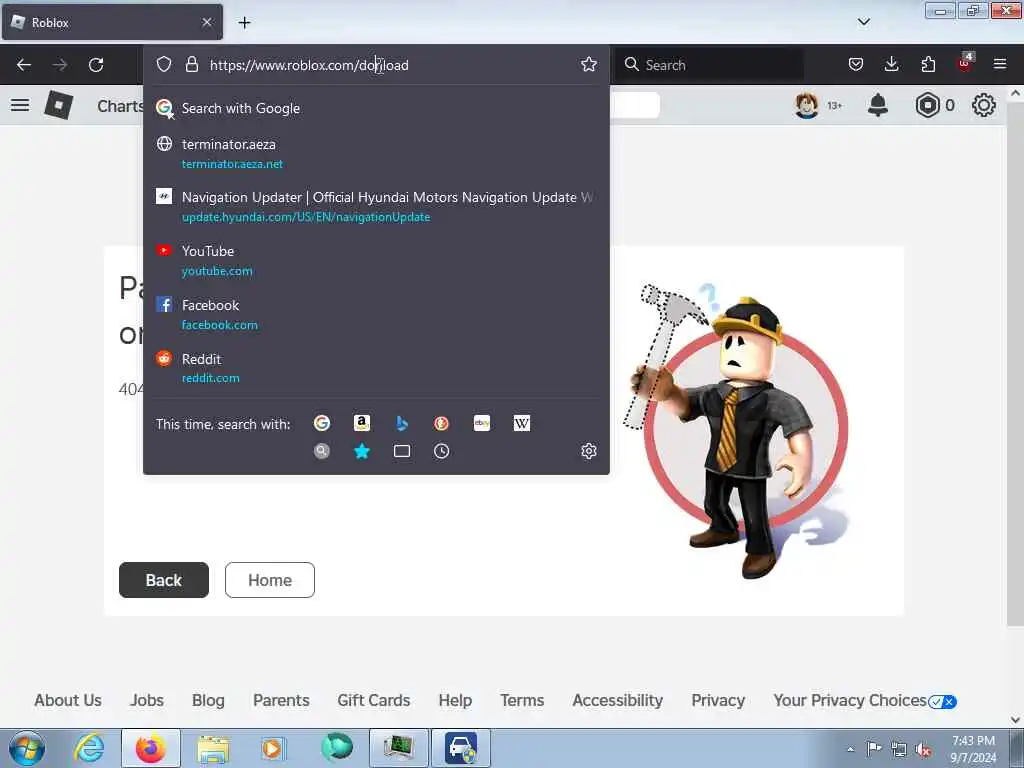
Task: Search history using the clock icon
Action: coord(441,451)
